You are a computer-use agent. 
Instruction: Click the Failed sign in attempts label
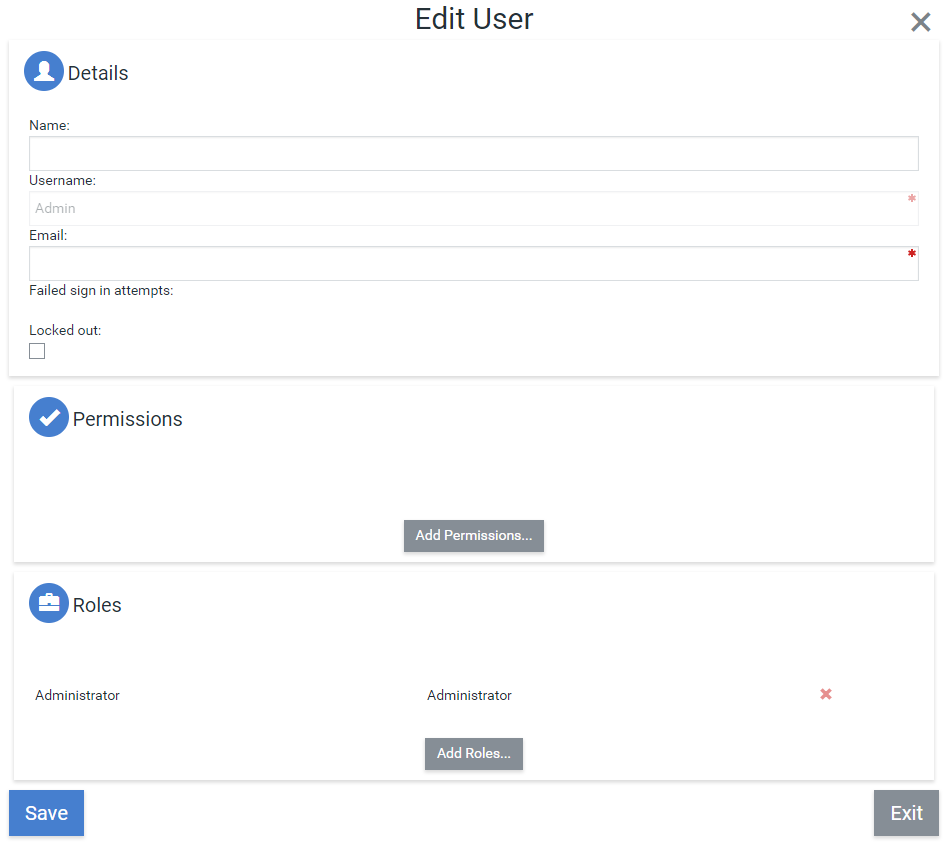(101, 291)
